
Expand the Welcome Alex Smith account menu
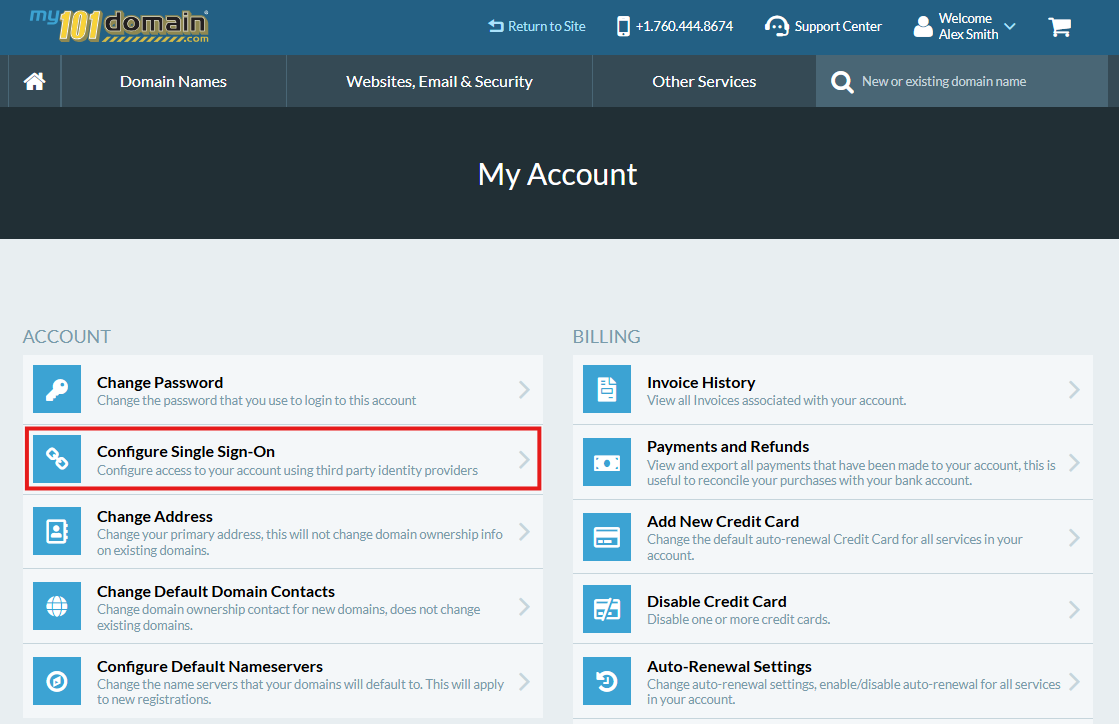(x=962, y=26)
